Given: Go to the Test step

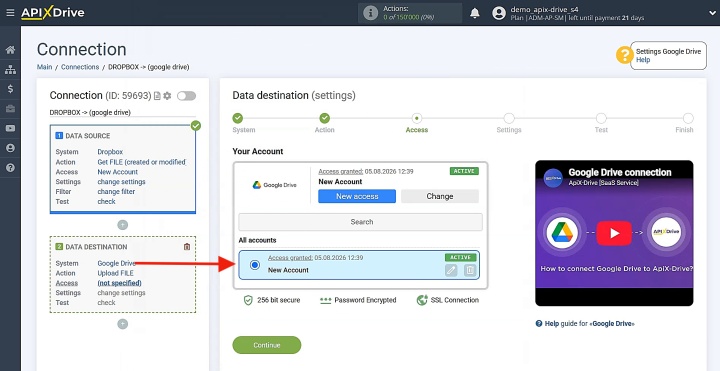Looking at the screenshot, I should click(x=601, y=118).
